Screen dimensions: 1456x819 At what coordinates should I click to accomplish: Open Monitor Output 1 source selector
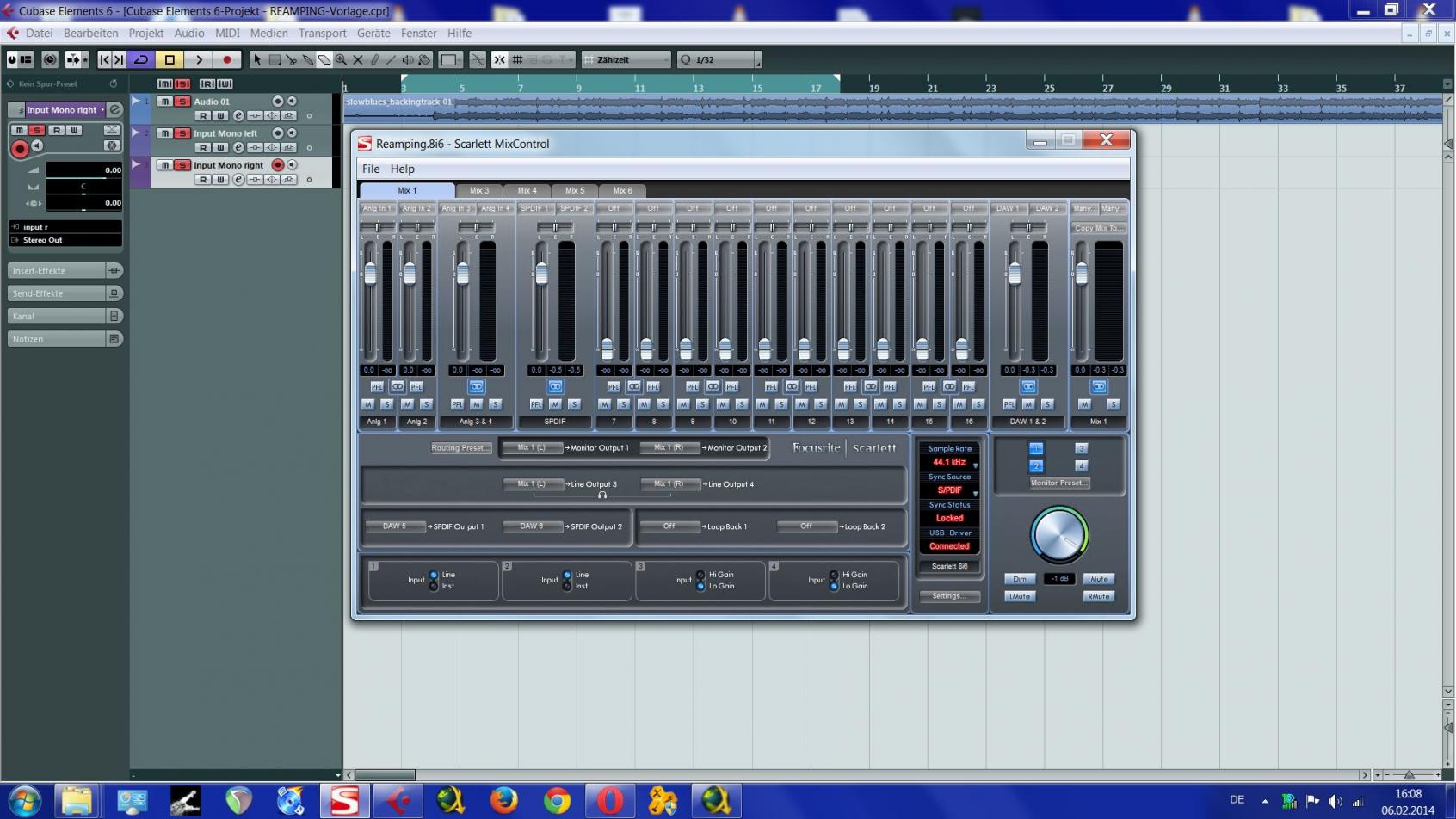pyautogui.click(x=532, y=447)
